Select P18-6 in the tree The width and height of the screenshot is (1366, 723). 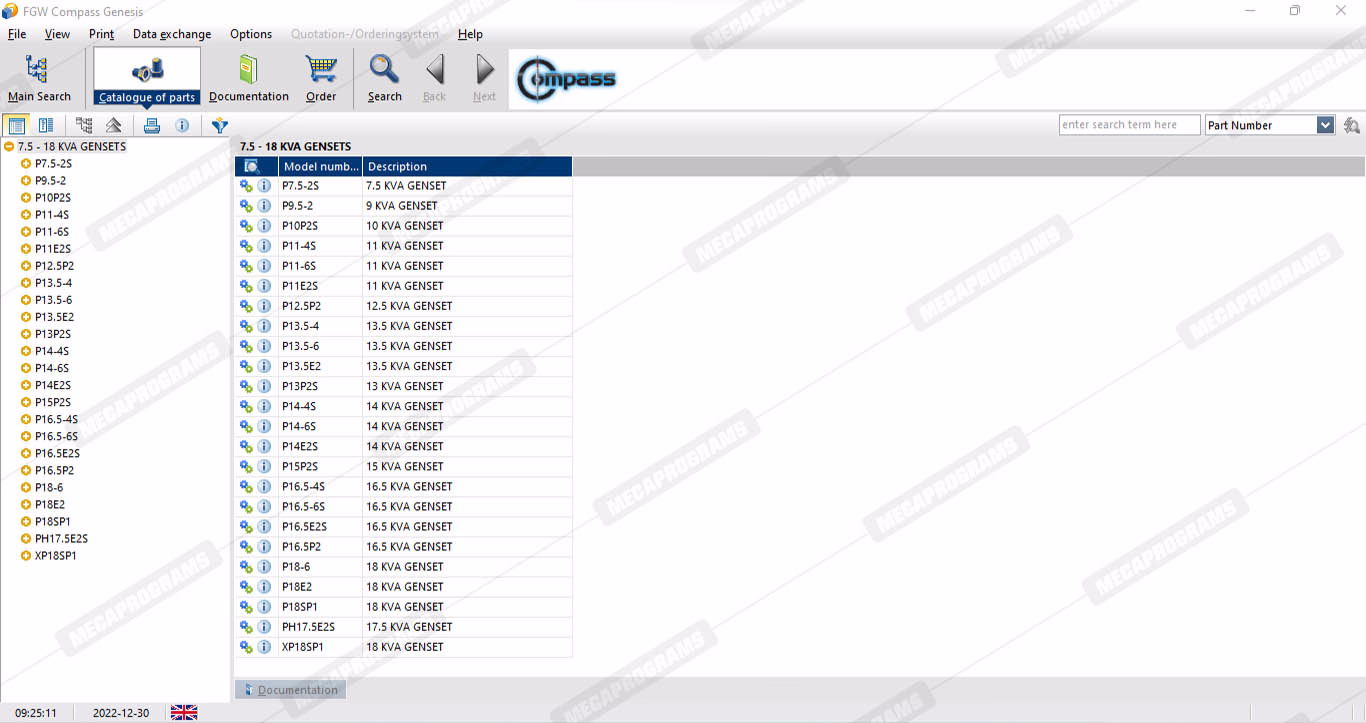tap(49, 486)
